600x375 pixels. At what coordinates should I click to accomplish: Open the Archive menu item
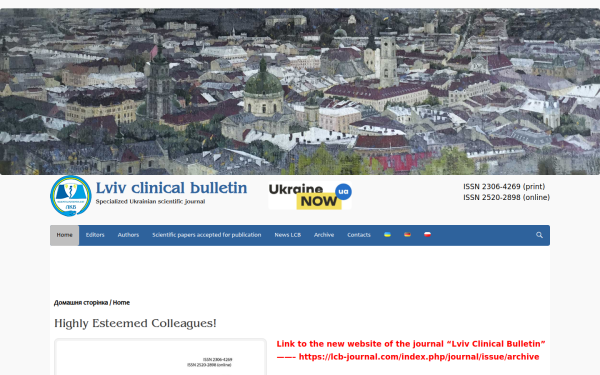324,235
